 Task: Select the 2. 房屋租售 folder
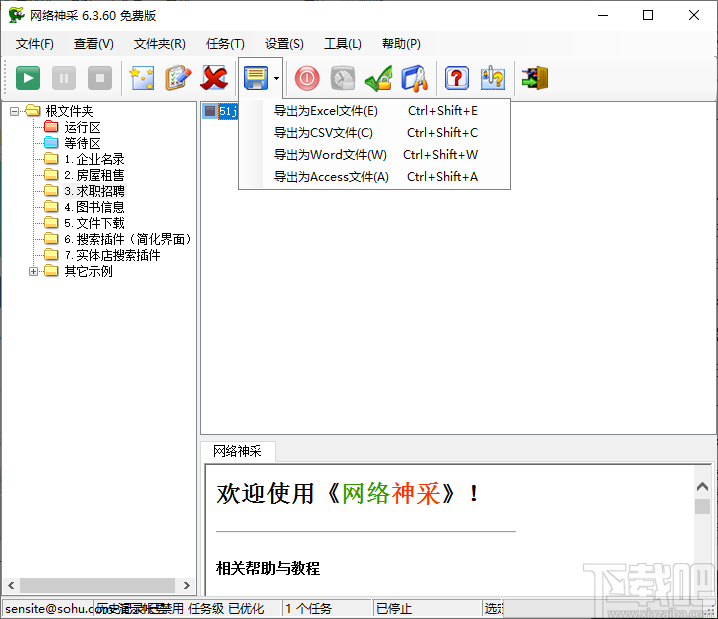pyautogui.click(x=94, y=175)
